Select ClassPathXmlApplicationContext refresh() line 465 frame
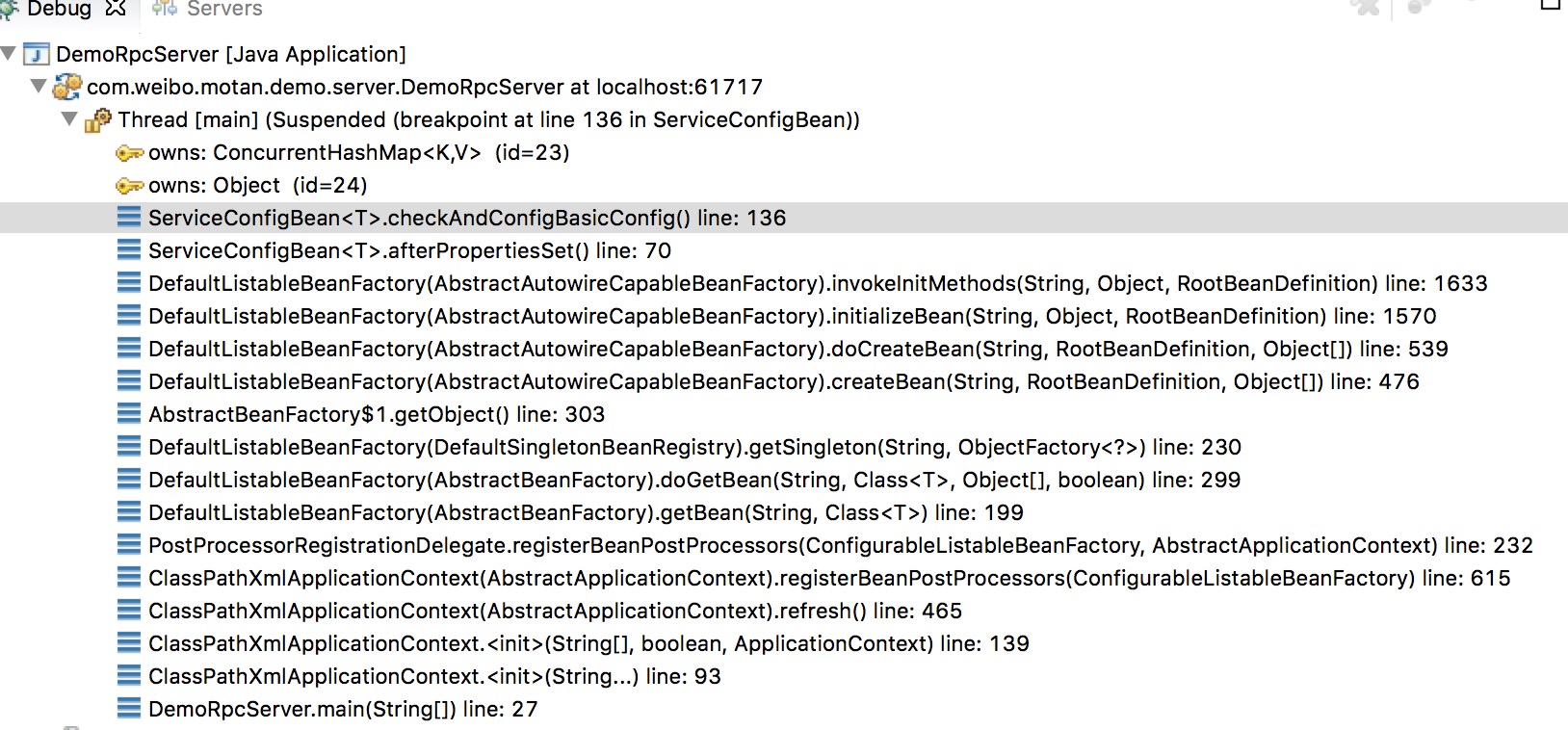Image resolution: width=1568 pixels, height=730 pixels. tap(554, 612)
